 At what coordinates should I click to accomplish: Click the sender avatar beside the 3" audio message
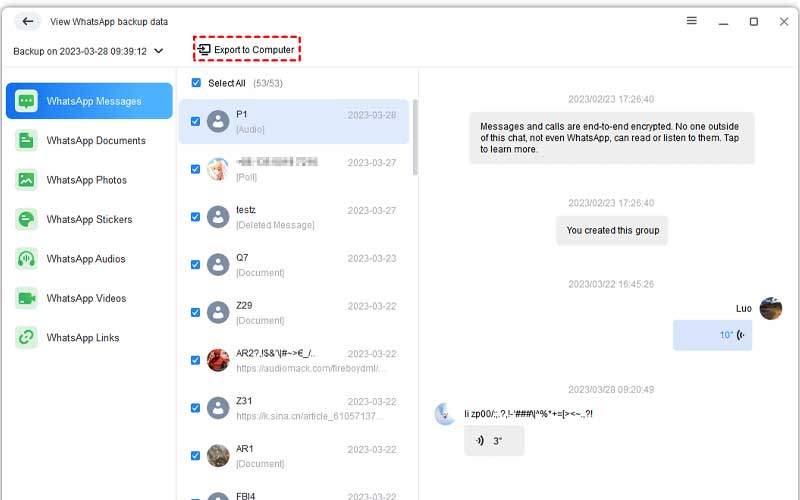click(444, 414)
